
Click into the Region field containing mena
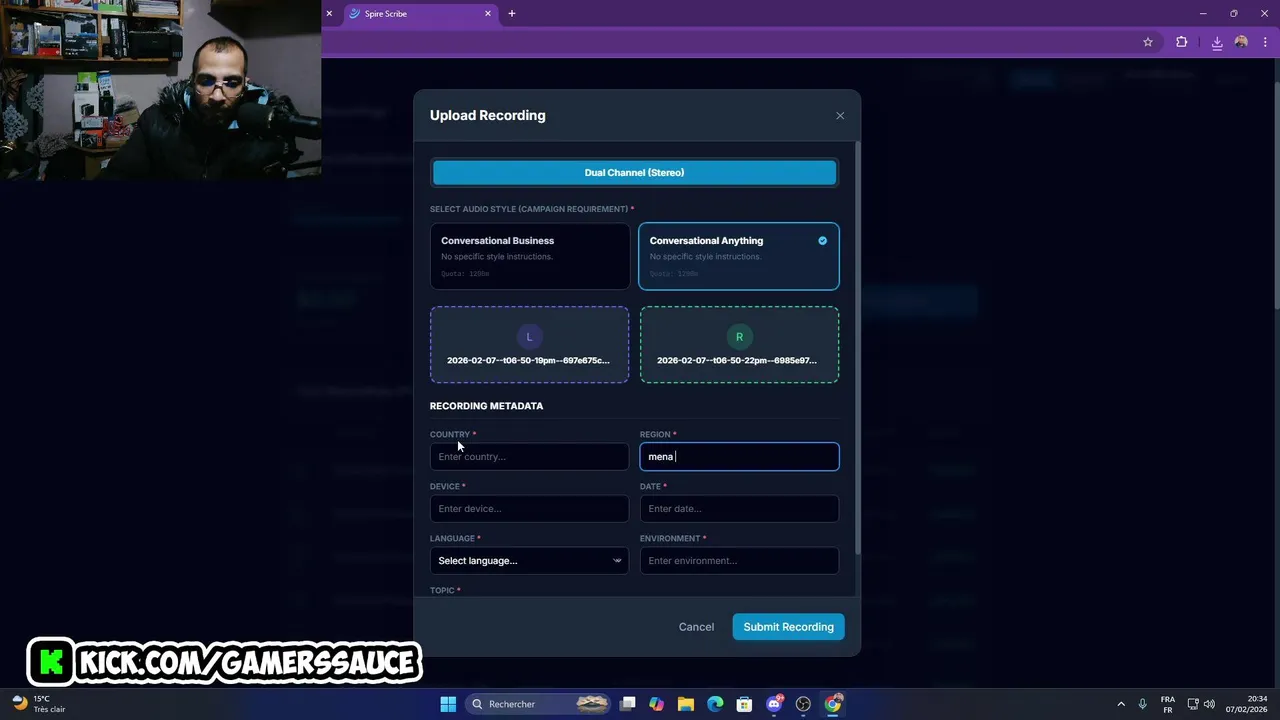tap(739, 457)
